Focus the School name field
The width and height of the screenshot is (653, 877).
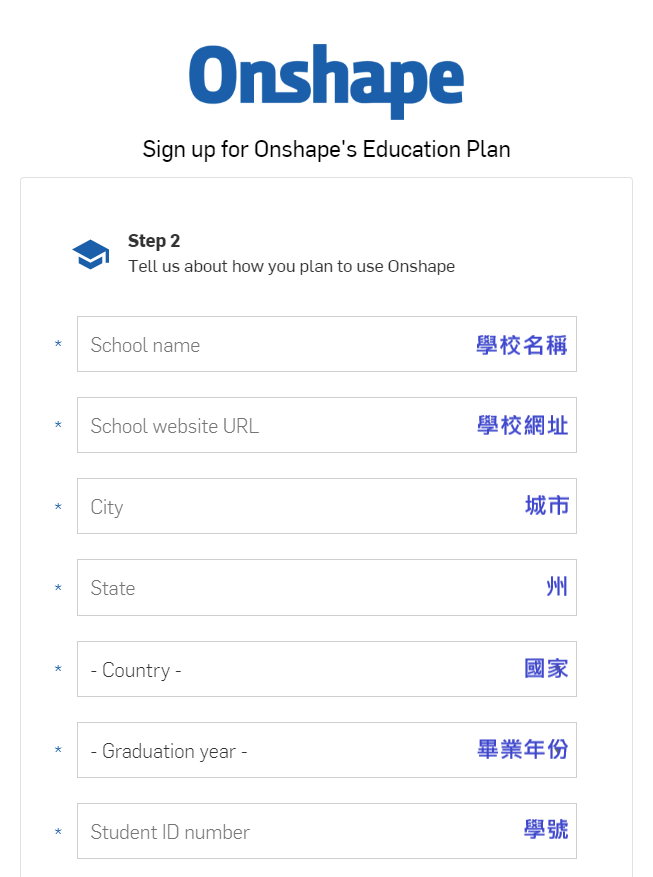[x=326, y=344]
